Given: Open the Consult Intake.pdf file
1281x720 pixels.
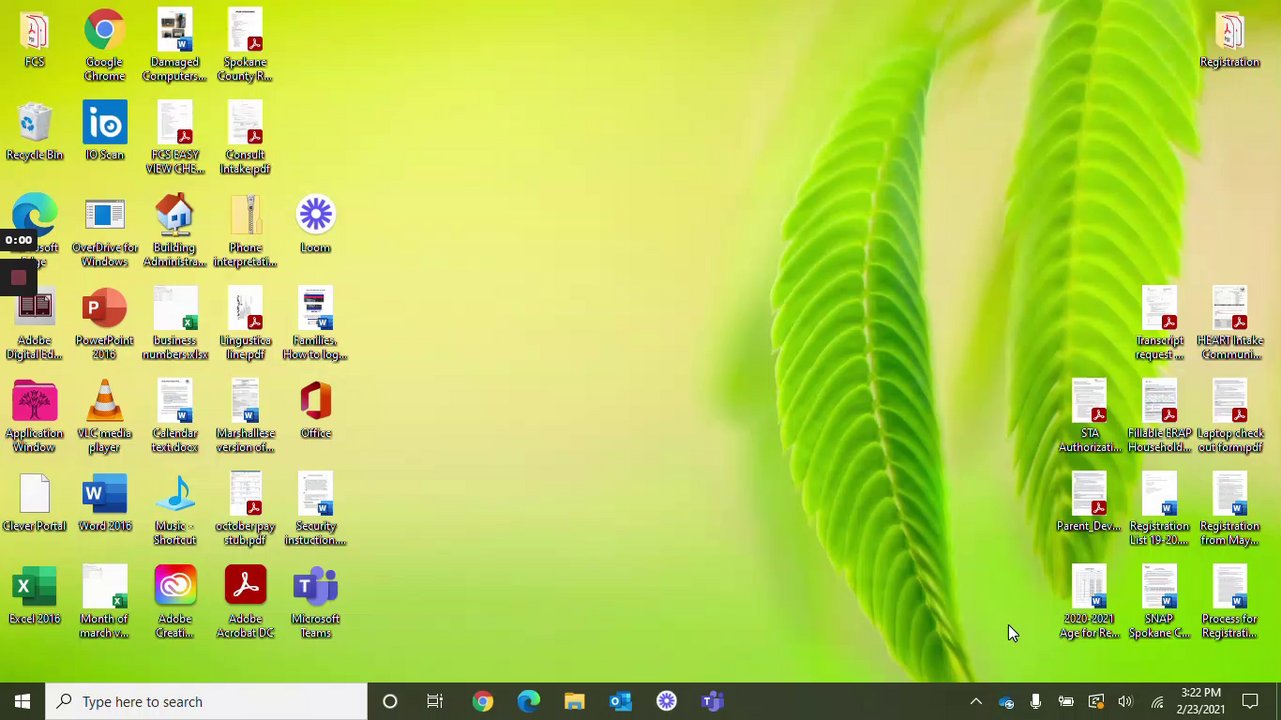Looking at the screenshot, I should (245, 139).
